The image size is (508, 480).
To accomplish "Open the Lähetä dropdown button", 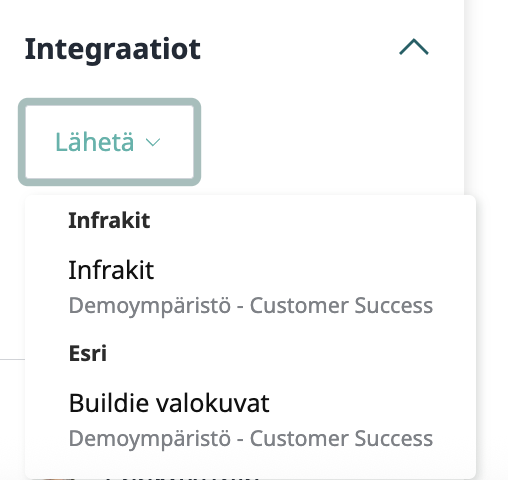I will (109, 142).
